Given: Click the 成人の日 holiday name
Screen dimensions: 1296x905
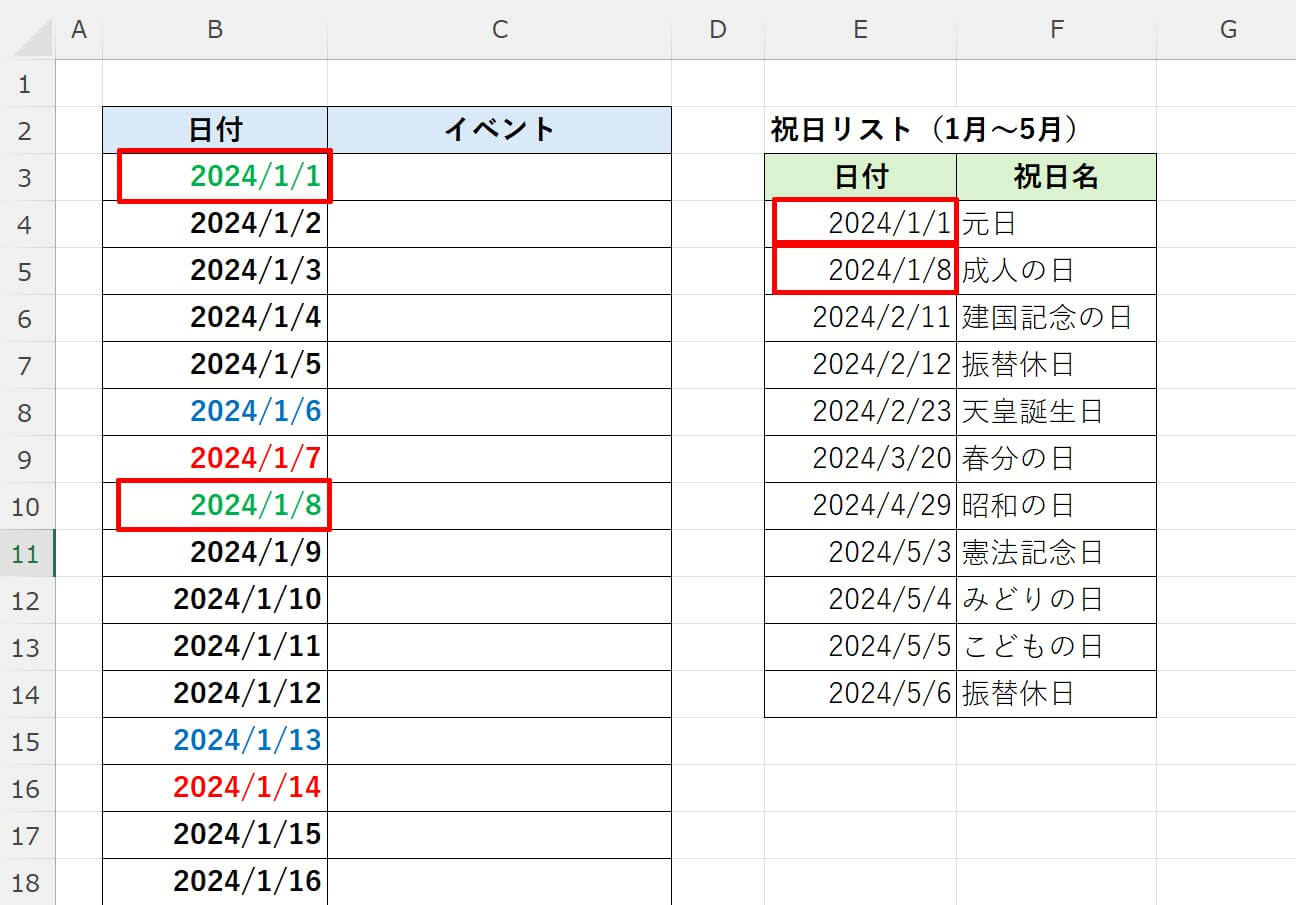Looking at the screenshot, I should (1057, 271).
